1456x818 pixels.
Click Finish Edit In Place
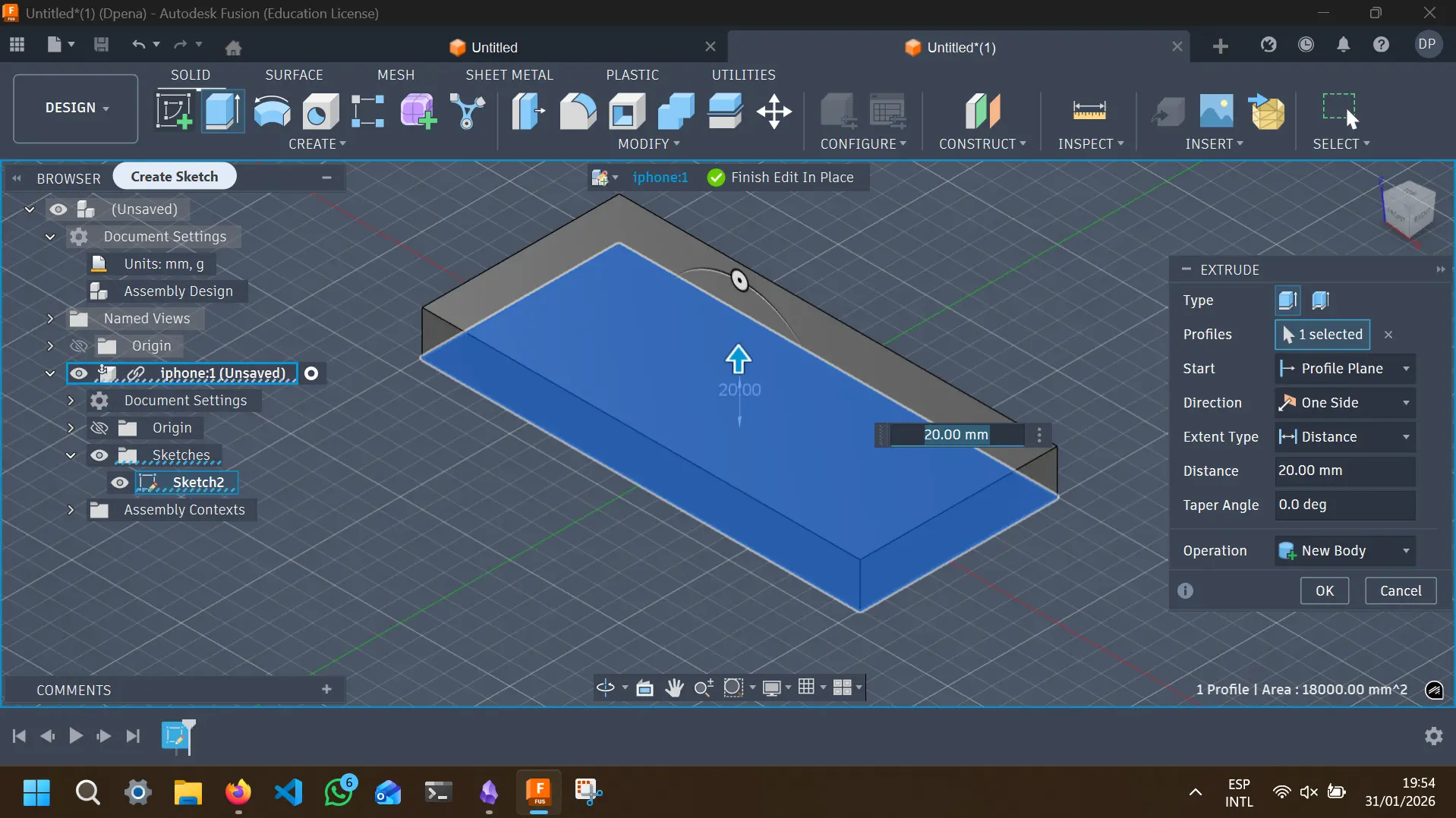780,178
